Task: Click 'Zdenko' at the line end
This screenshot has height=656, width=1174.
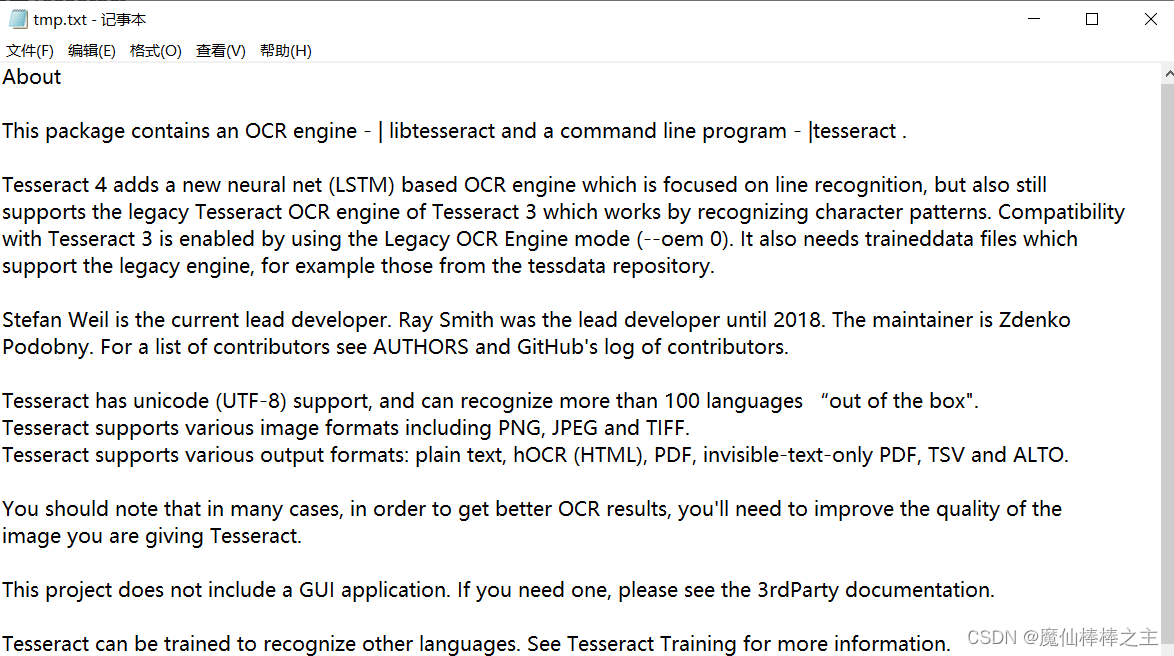Action: (x=1035, y=320)
